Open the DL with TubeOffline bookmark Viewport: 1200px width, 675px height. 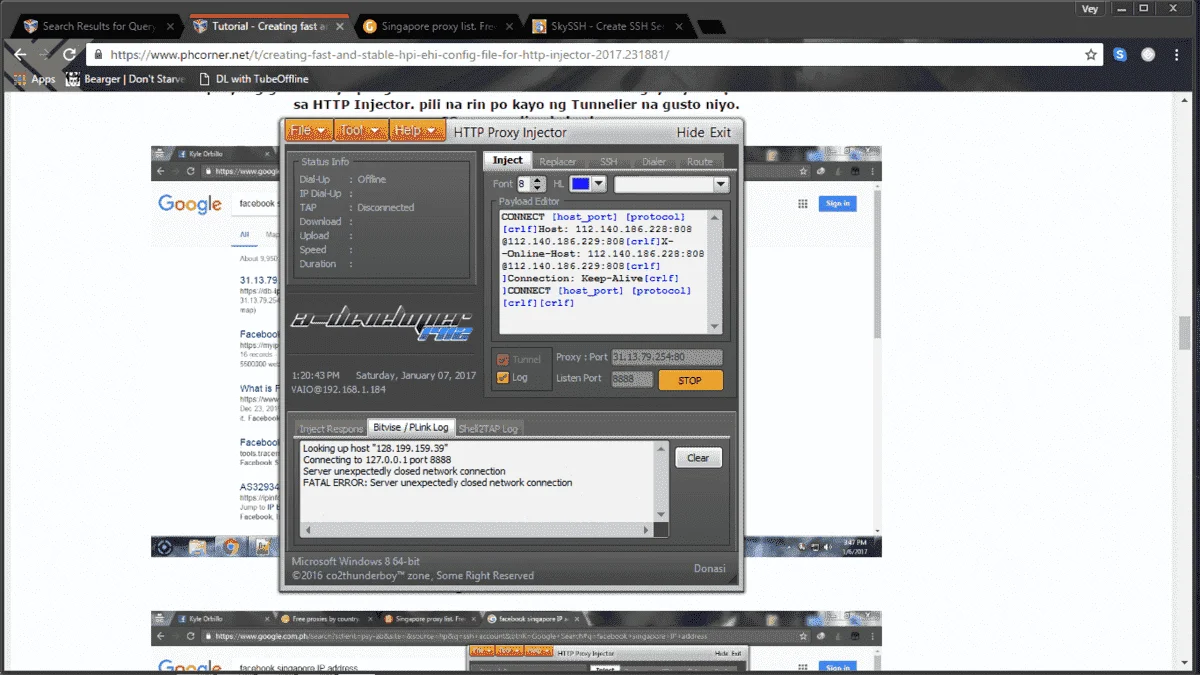[255, 79]
